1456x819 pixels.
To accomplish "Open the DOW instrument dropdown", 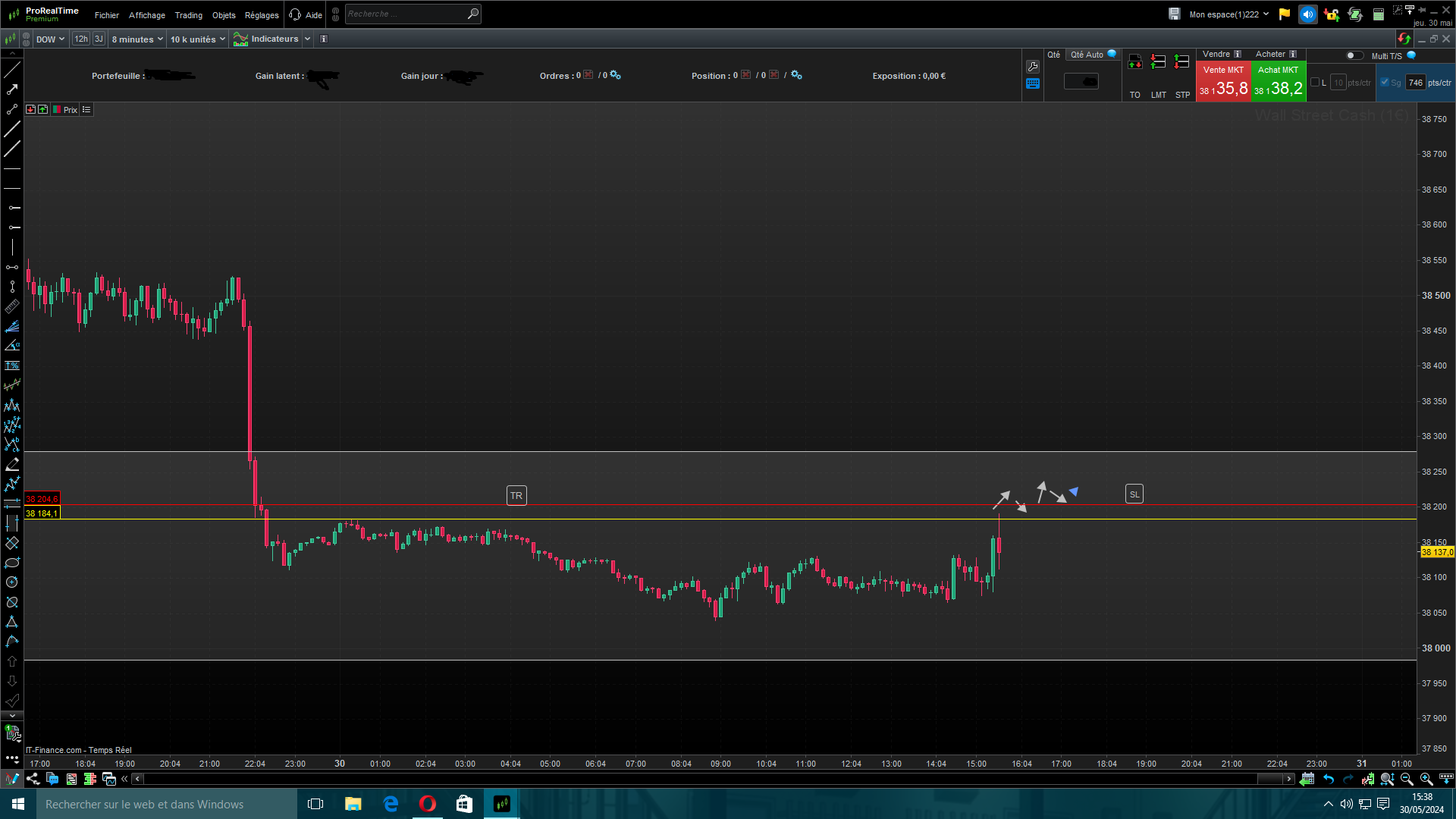I will click(50, 39).
